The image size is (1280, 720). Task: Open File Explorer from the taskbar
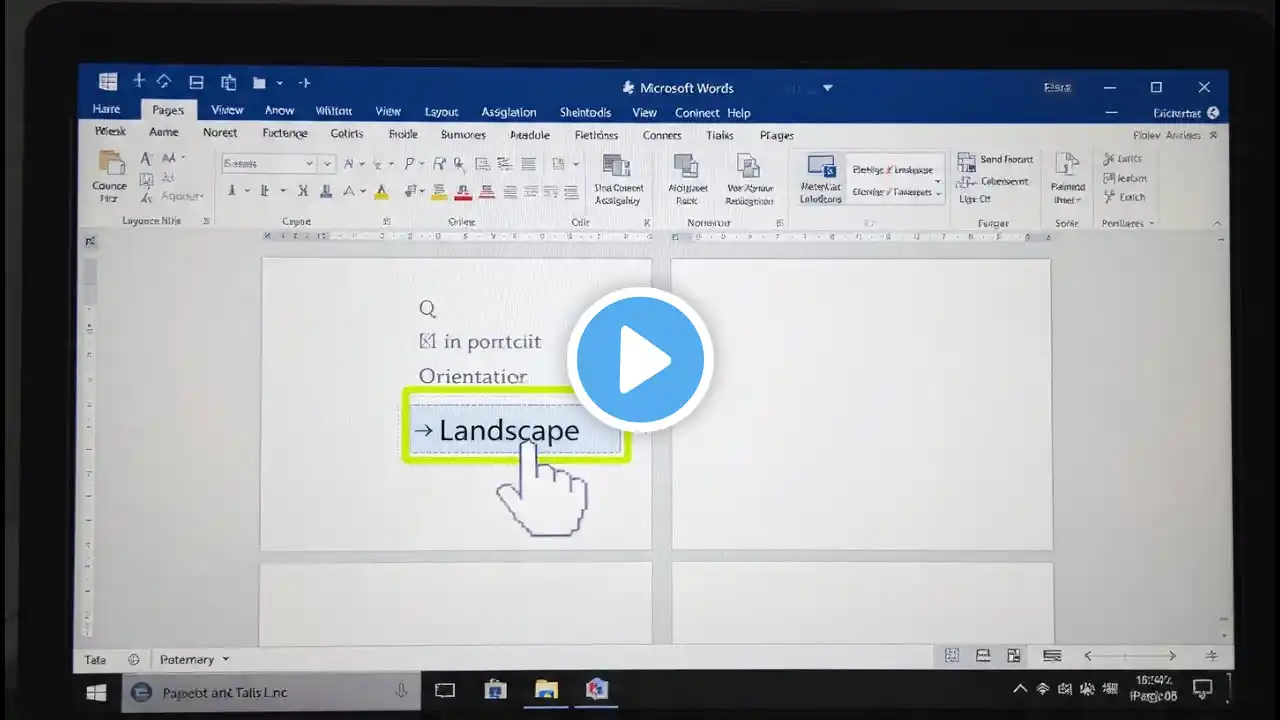click(x=546, y=690)
